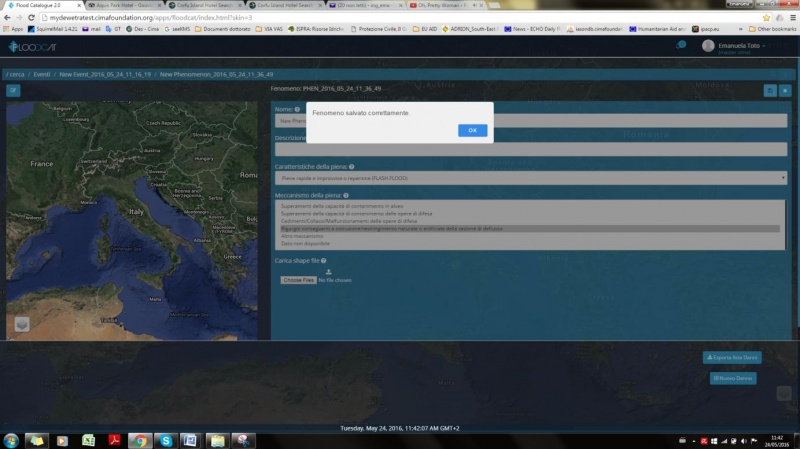Viewport: 800px width, 449px height.
Task: Click the FloodCat logo
Action: (x=32, y=47)
